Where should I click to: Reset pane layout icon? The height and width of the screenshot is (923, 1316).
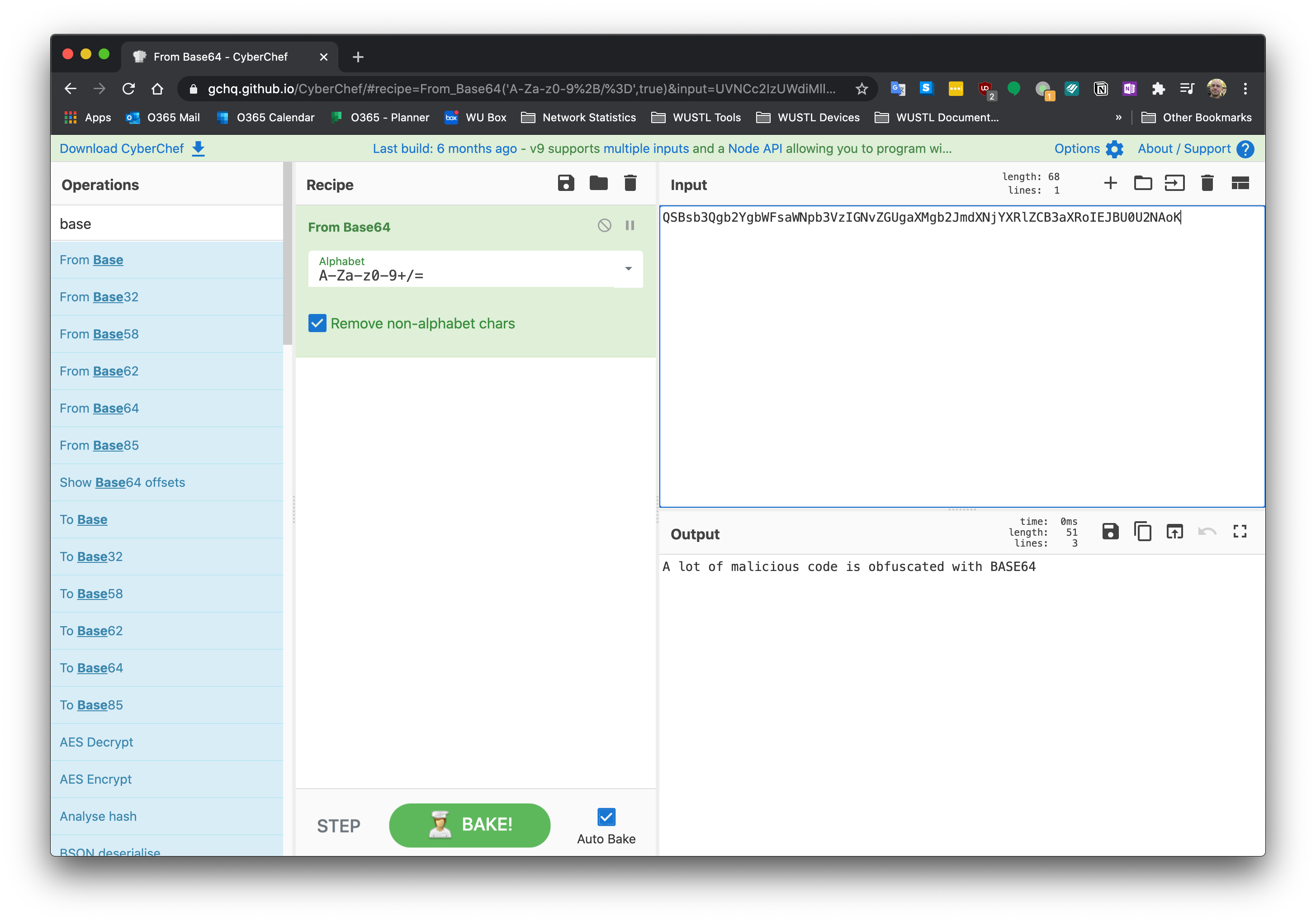(x=1240, y=183)
